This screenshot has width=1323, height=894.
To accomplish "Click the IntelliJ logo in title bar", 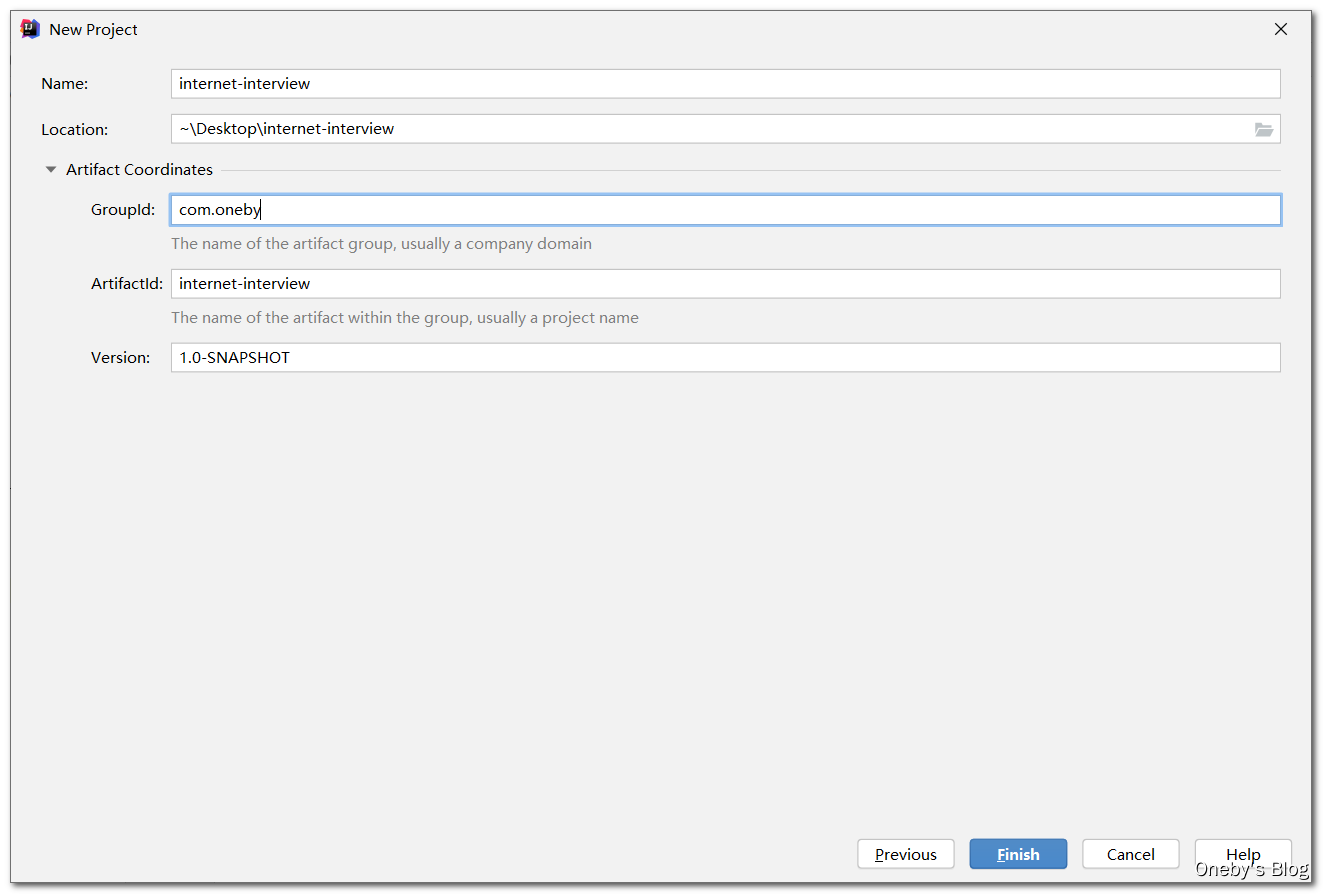I will (x=30, y=29).
